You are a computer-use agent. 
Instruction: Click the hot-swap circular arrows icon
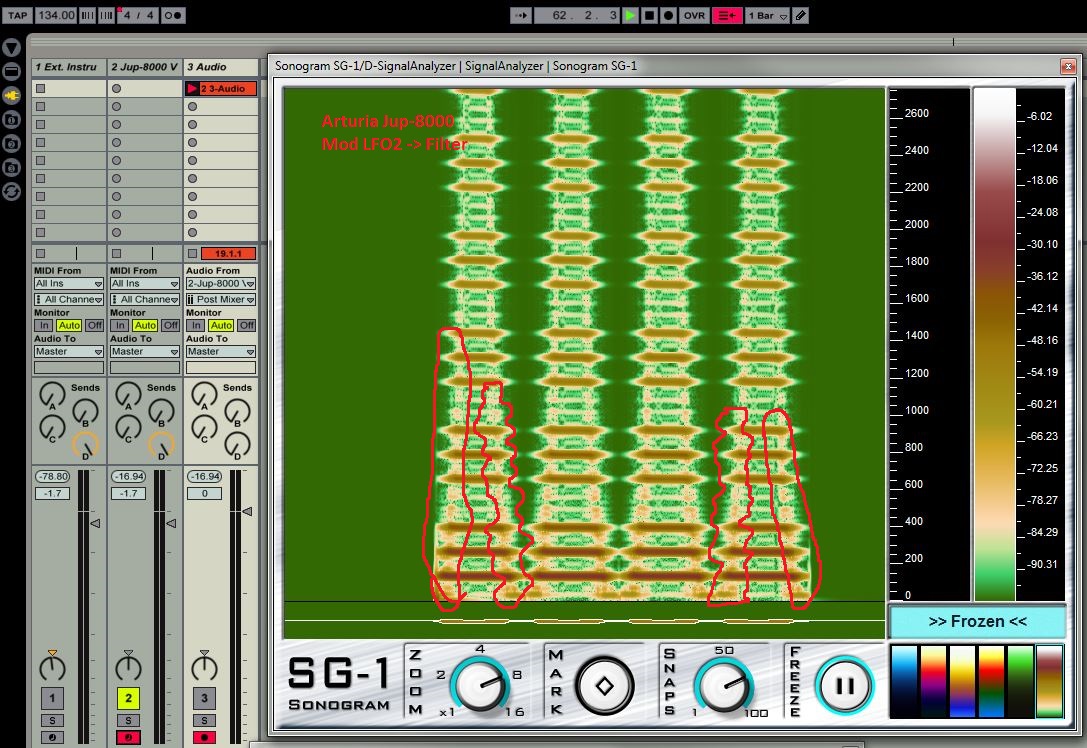[x=11, y=191]
